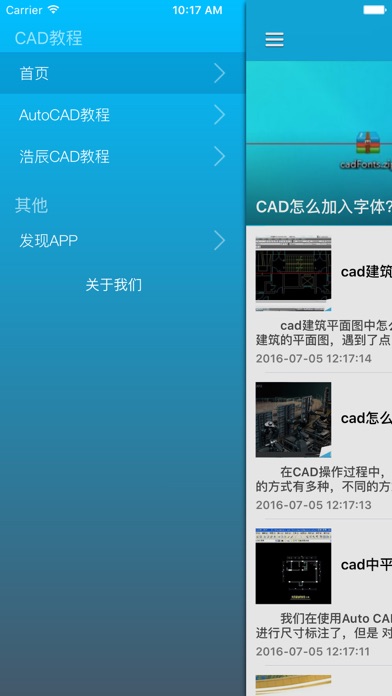Open the 浩辰CAD教程 menu item

click(123, 157)
